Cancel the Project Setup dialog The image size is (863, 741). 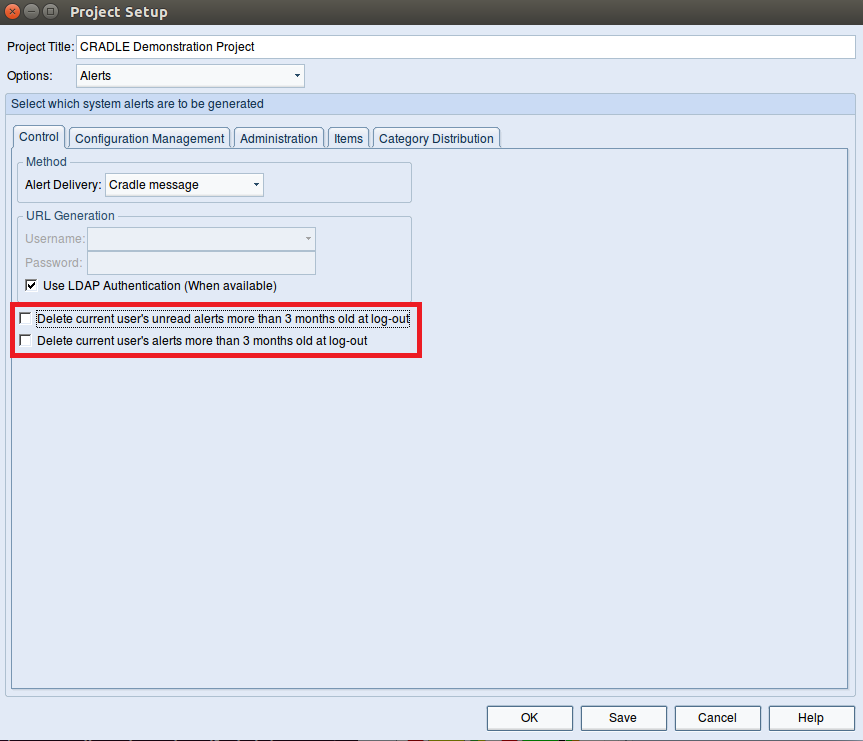717,718
